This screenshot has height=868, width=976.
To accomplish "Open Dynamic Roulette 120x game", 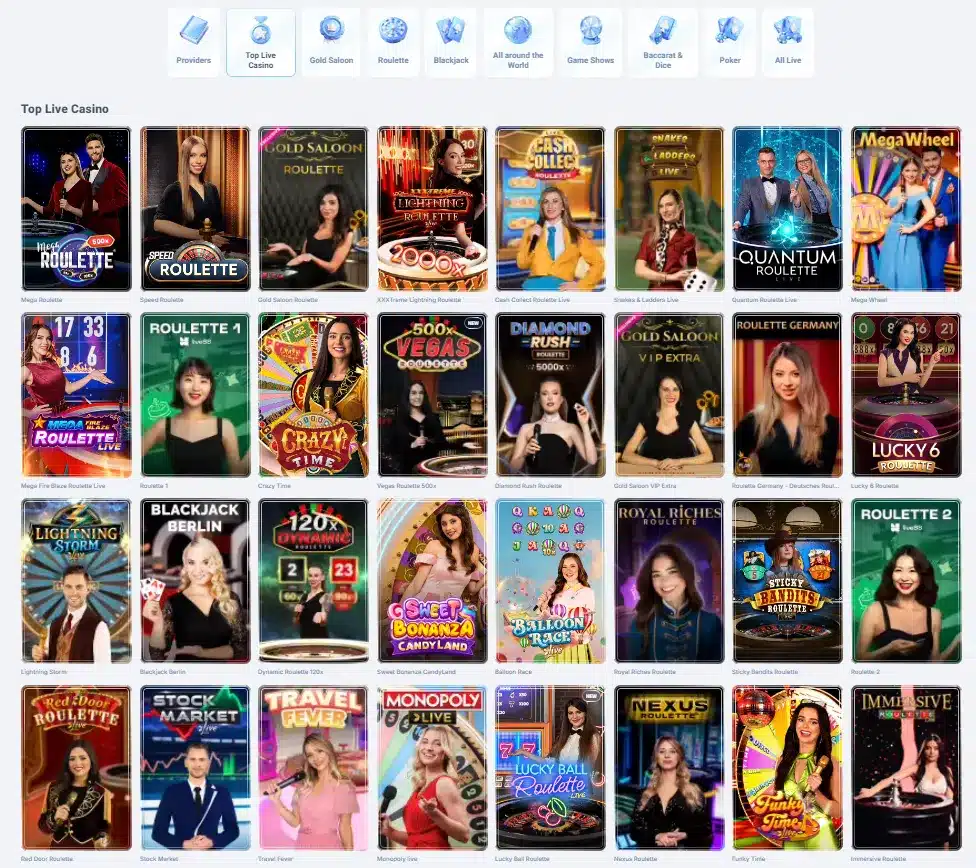I will (x=313, y=581).
